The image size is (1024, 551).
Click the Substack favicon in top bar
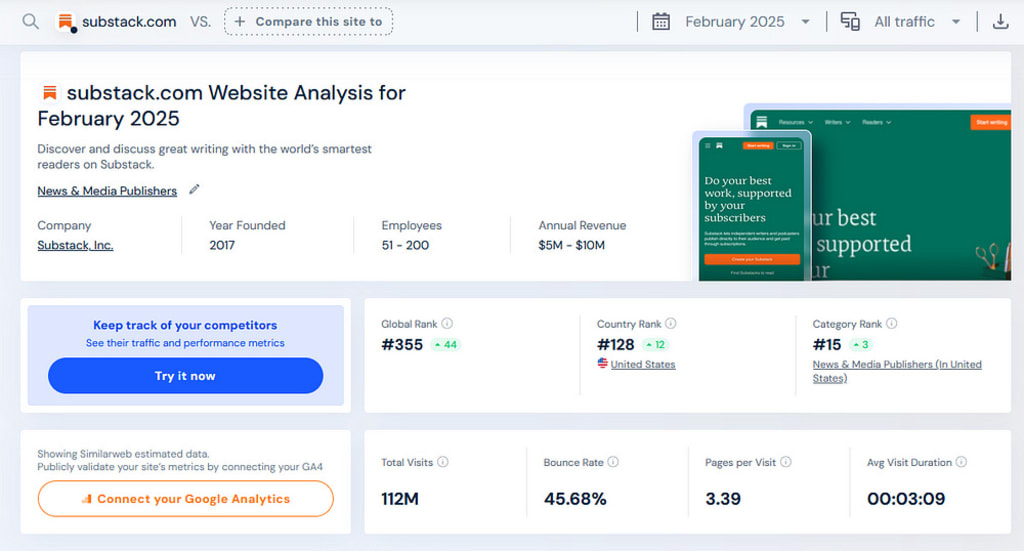[66, 22]
